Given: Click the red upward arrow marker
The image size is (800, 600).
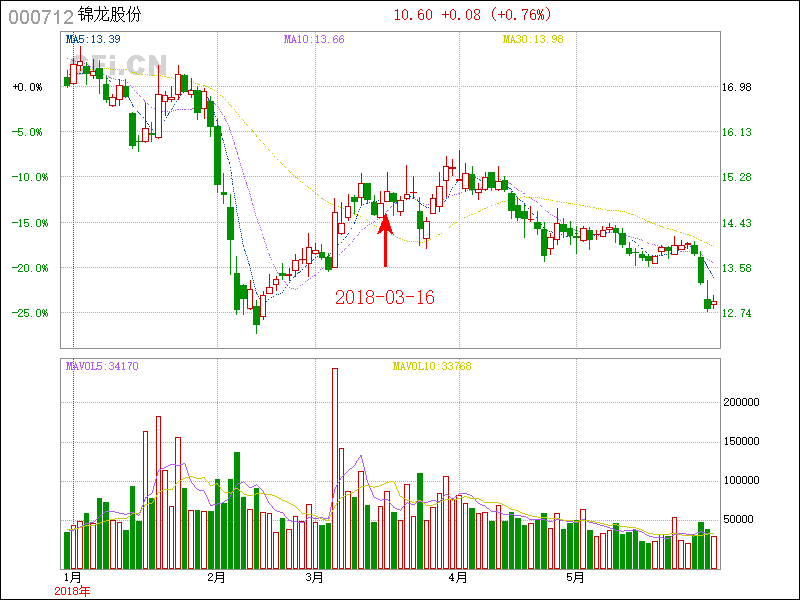Looking at the screenshot, I should click(x=385, y=242).
